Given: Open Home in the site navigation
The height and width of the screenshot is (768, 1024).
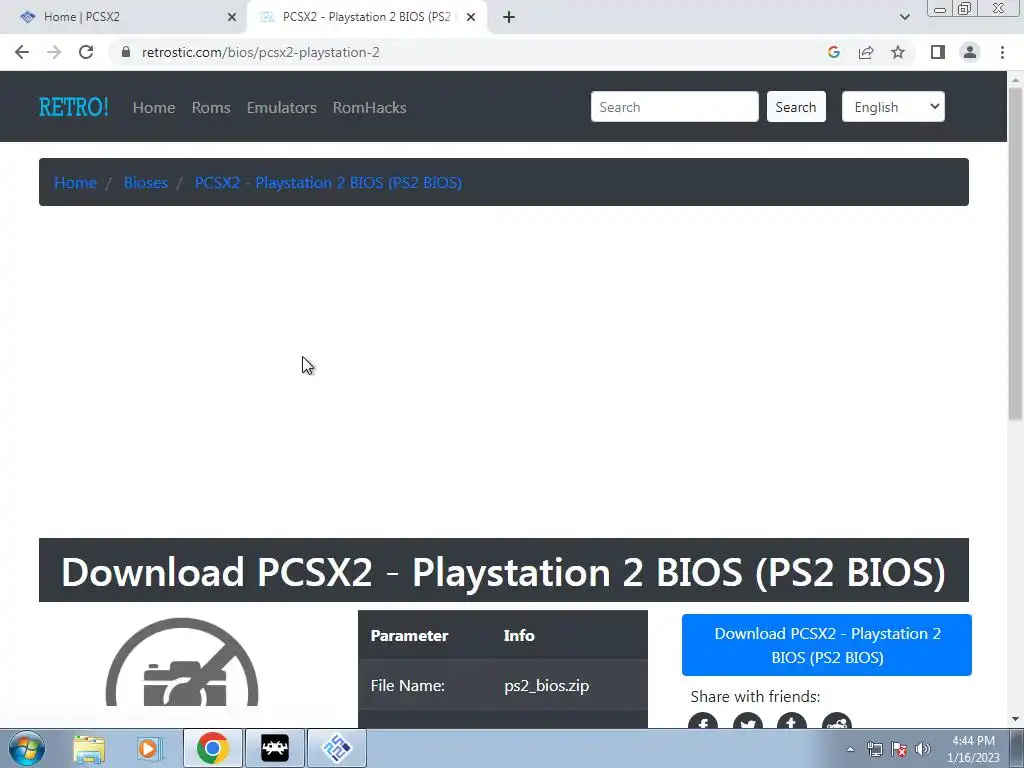Looking at the screenshot, I should click(153, 107).
